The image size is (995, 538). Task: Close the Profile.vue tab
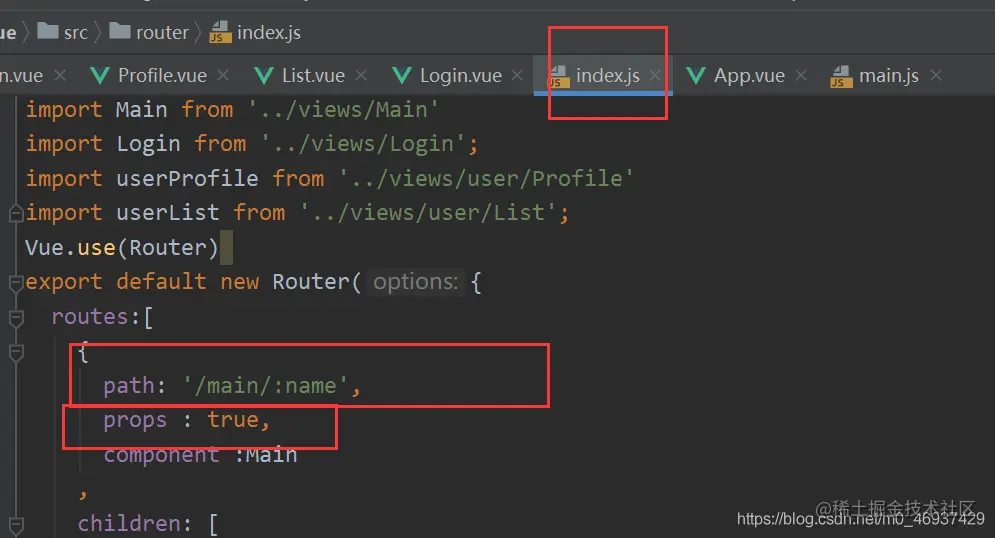pyautogui.click(x=223, y=75)
